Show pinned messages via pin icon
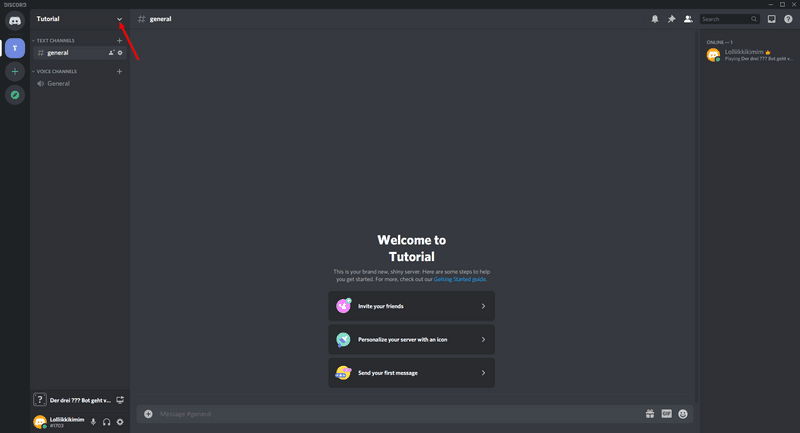The width and height of the screenshot is (800, 433). pyautogui.click(x=671, y=19)
